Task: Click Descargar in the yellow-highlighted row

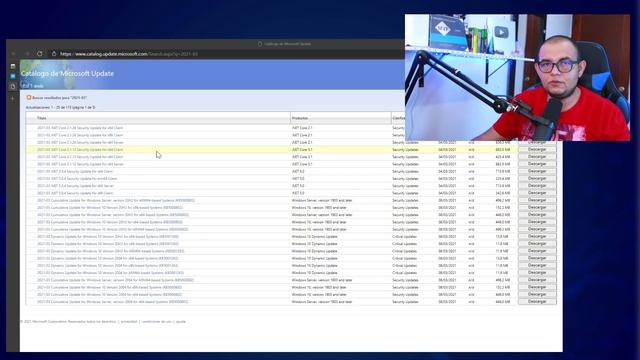Action: [537, 149]
